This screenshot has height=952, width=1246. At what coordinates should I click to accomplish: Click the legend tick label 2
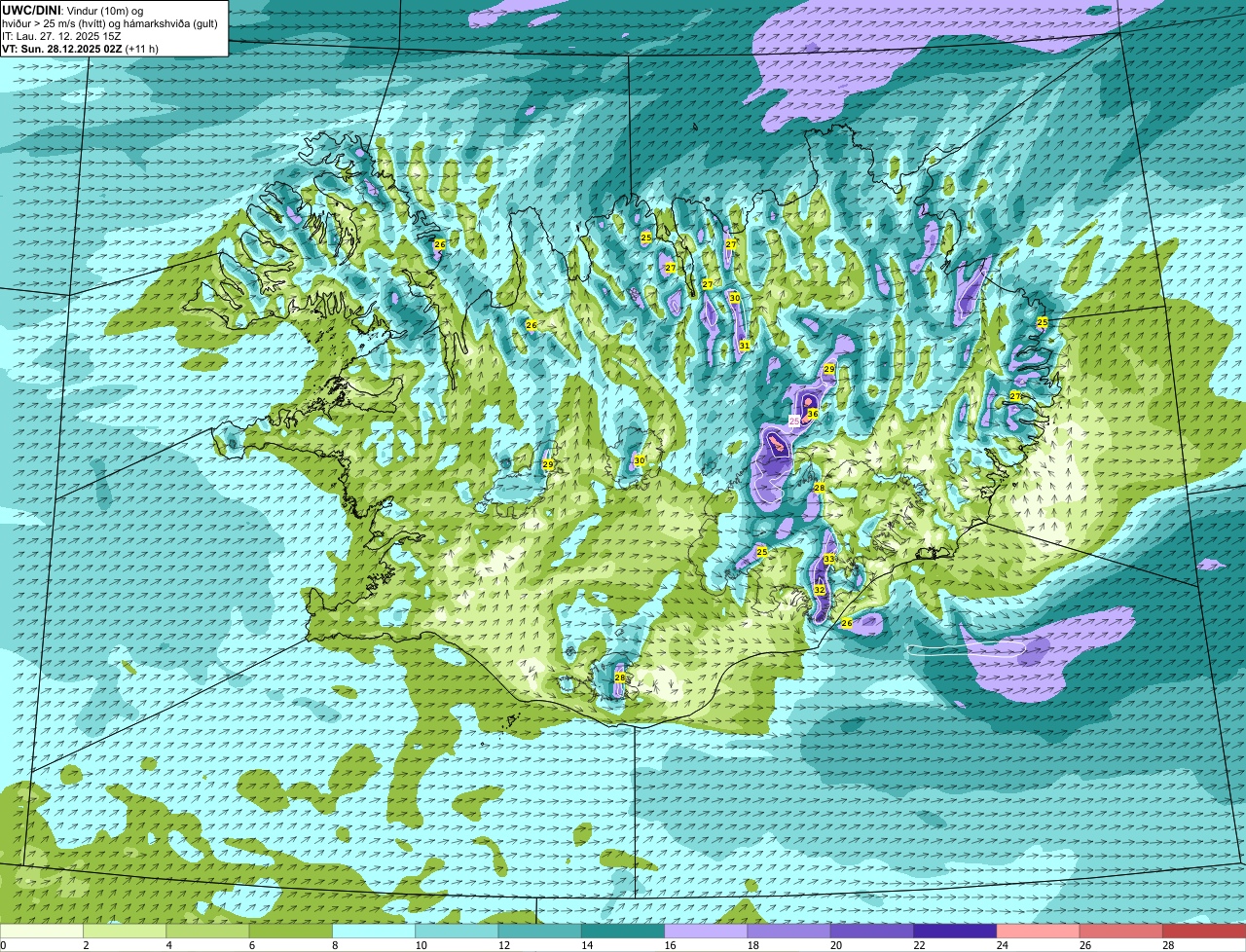86,945
